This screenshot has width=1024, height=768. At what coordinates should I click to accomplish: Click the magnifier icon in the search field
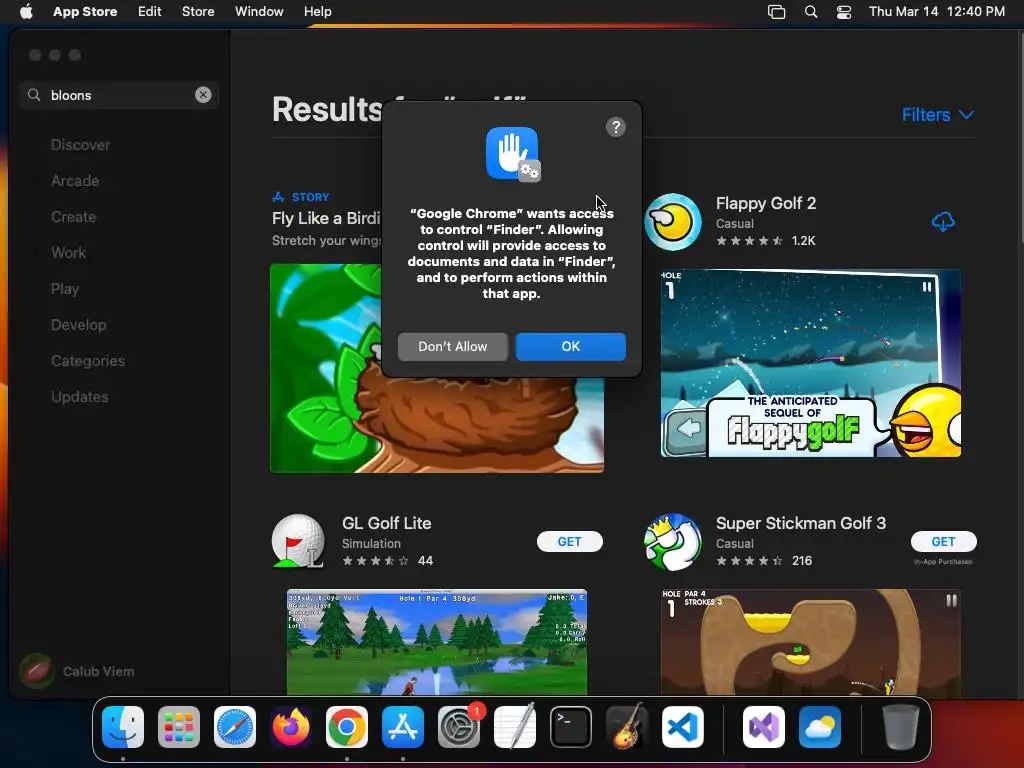click(x=34, y=95)
